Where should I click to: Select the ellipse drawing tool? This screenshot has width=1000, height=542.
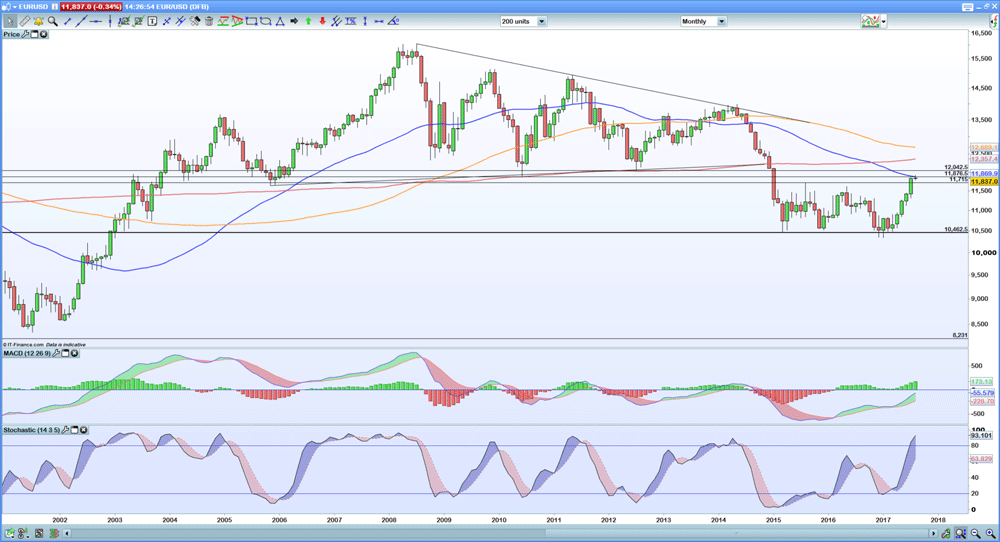[x=265, y=21]
